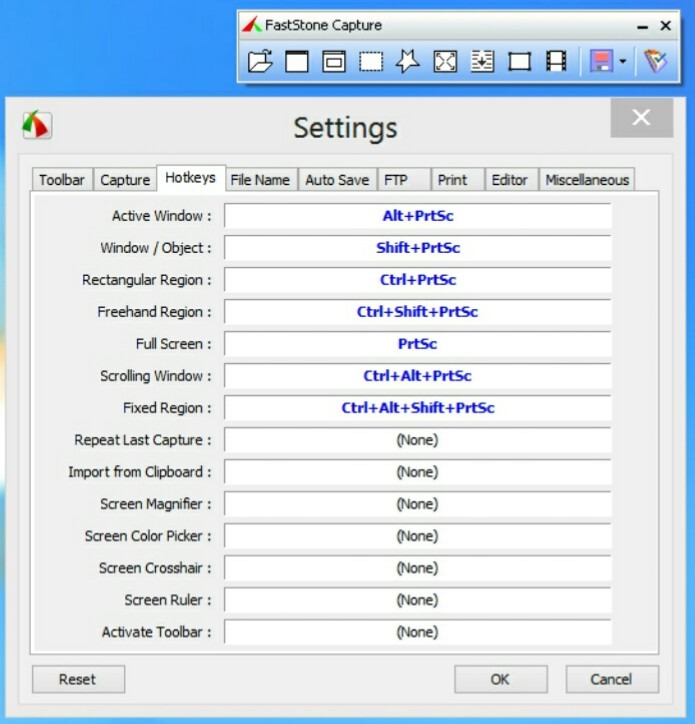Cancel the Settings dialog
This screenshot has width=695, height=724.
click(x=612, y=679)
